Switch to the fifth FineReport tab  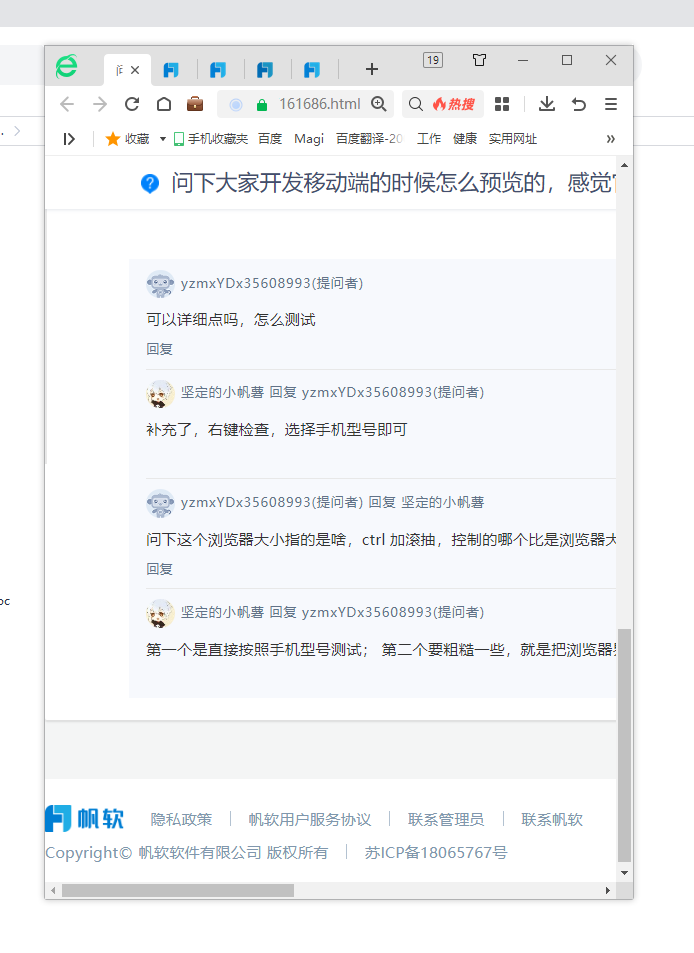[312, 70]
